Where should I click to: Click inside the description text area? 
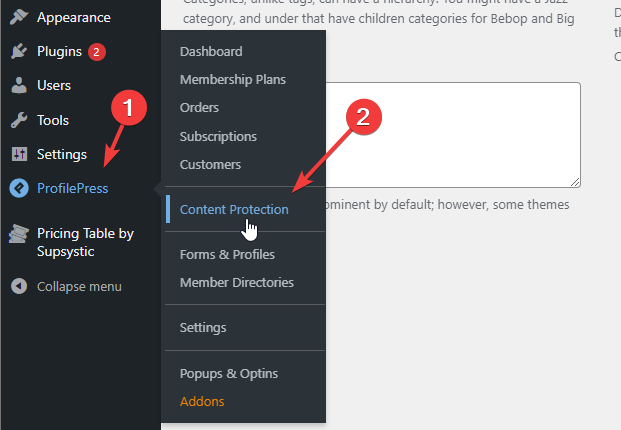(x=453, y=135)
